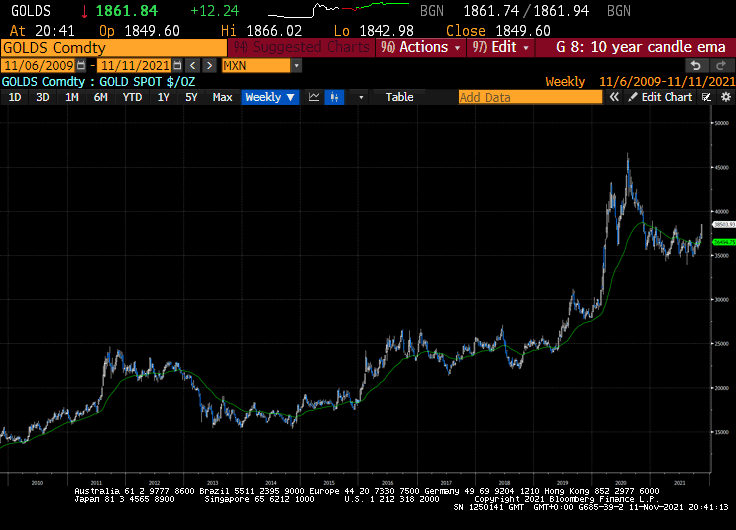Click the intraday sparkline mini chart
The image size is (736, 530).
[x=338, y=10]
